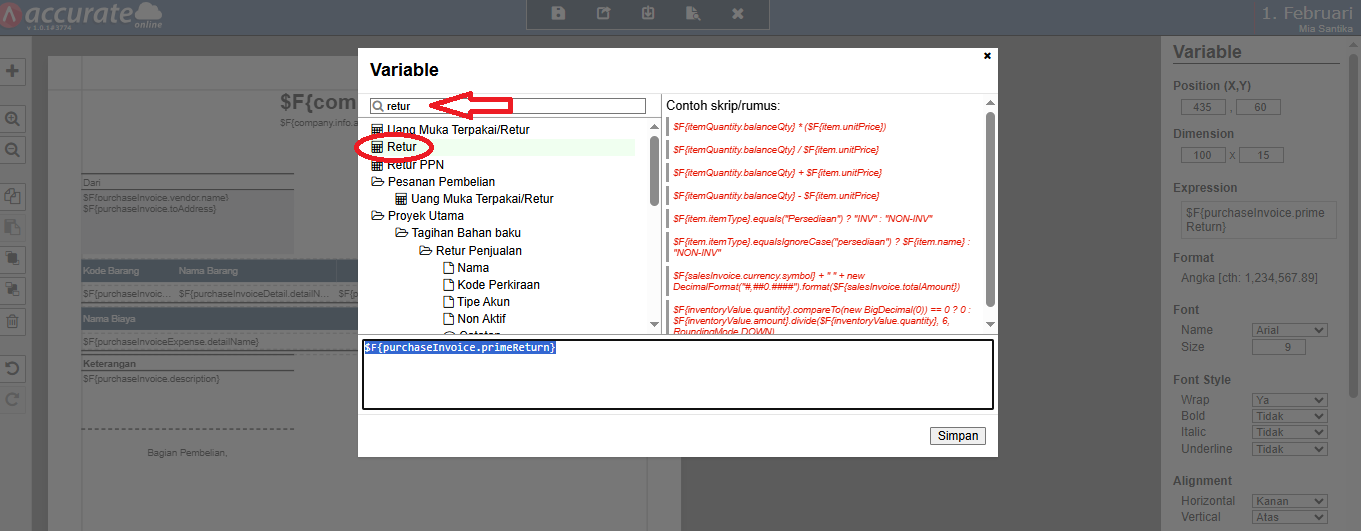Image resolution: width=1361 pixels, height=531 pixels.
Task: Open the font Name dropdown
Action: coord(1289,330)
